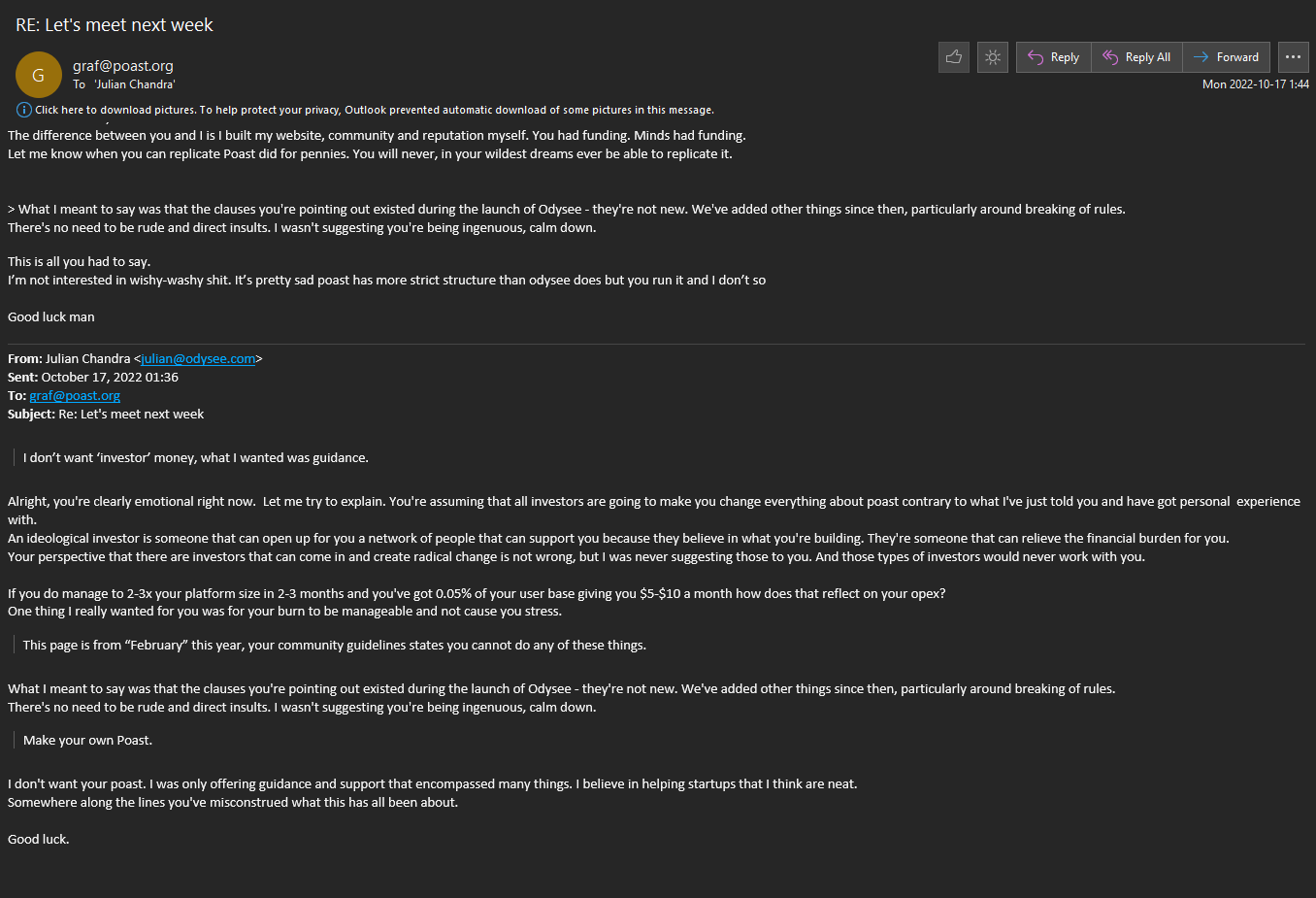Click the quoted "Sent: October 17, 2022 01:36" line
The height and width of the screenshot is (898, 1316).
coord(93,378)
